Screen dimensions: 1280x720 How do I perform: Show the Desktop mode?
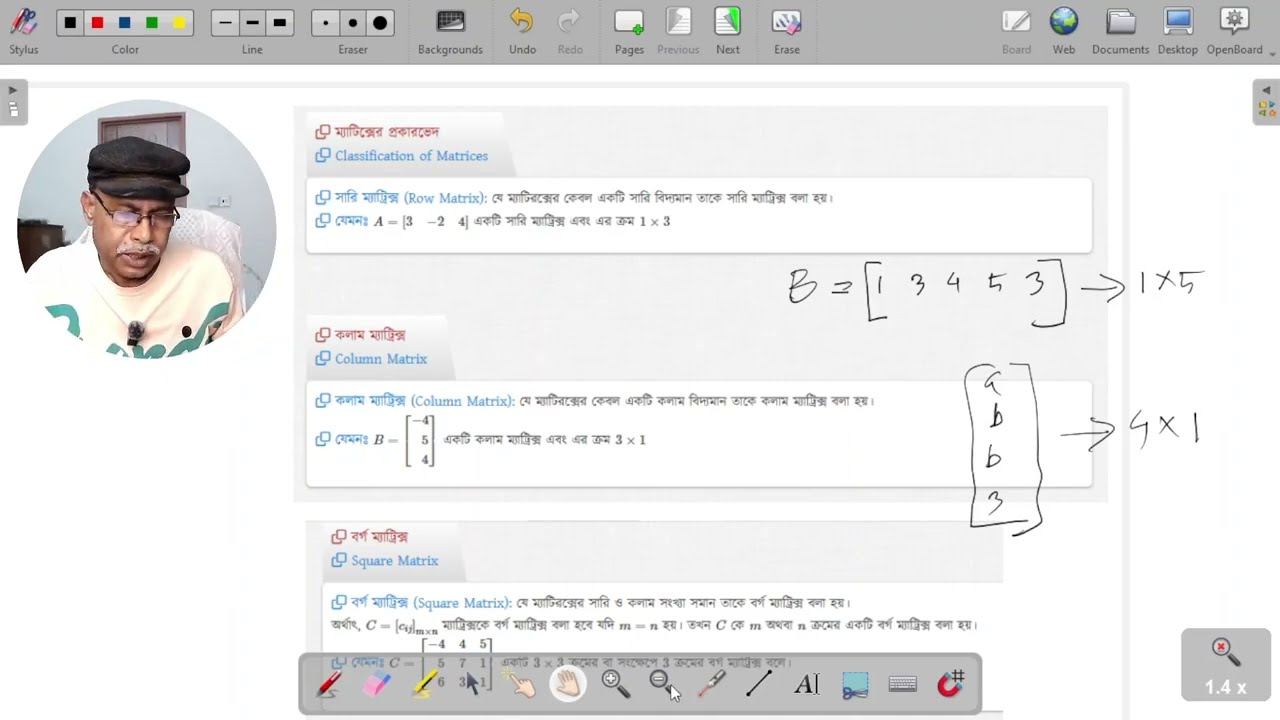tap(1178, 31)
